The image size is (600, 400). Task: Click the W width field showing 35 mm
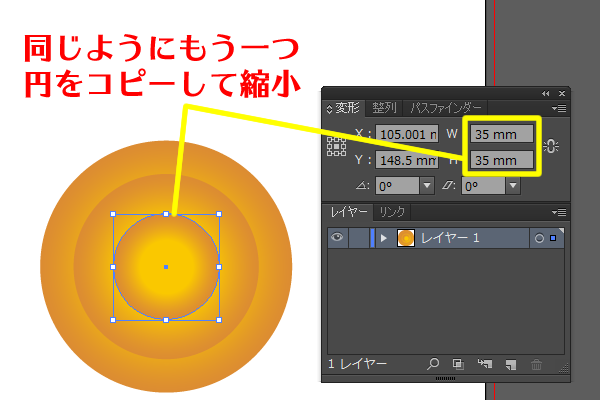[501, 133]
